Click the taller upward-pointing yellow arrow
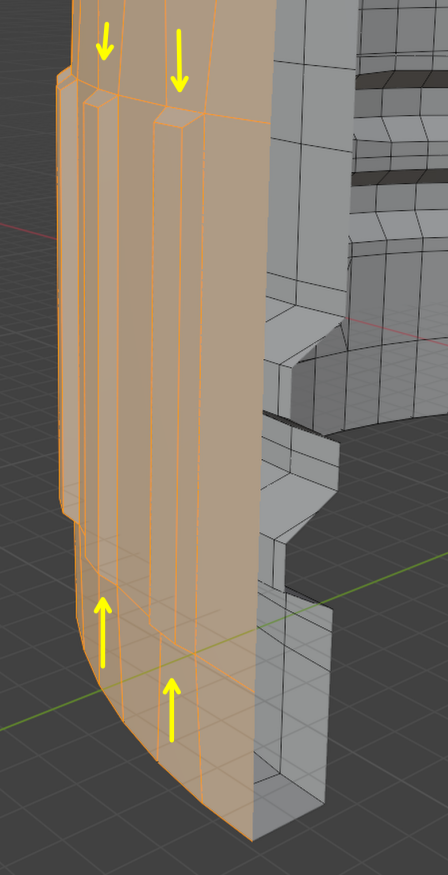 [102, 632]
